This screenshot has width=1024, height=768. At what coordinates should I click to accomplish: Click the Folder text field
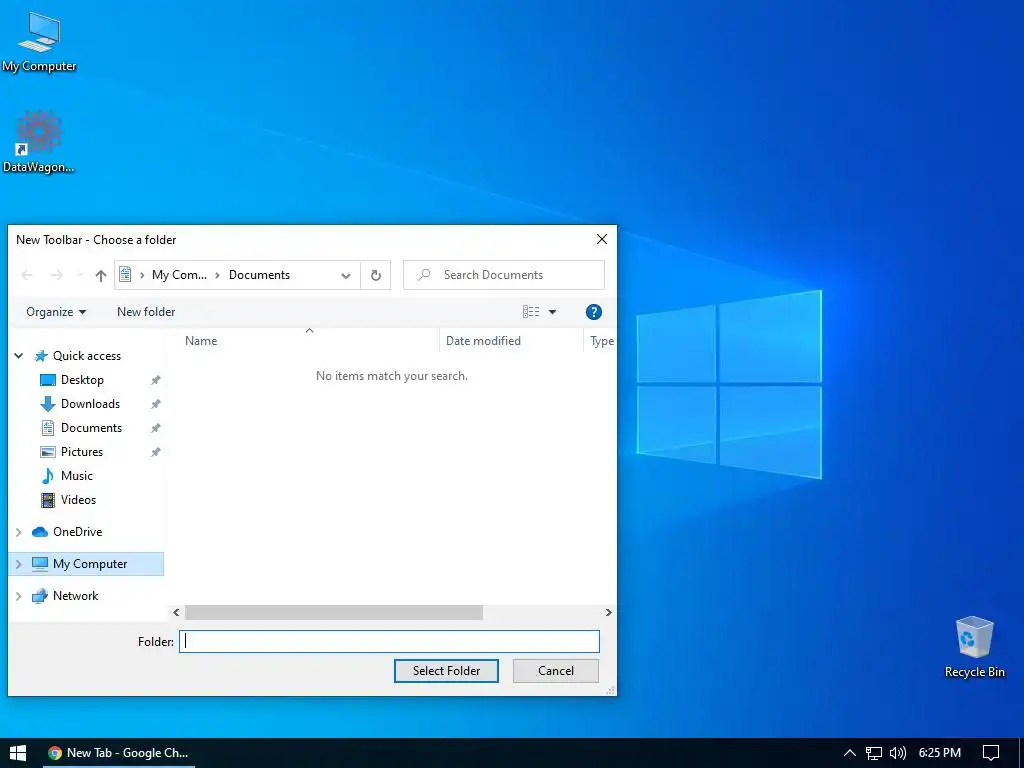(x=389, y=641)
